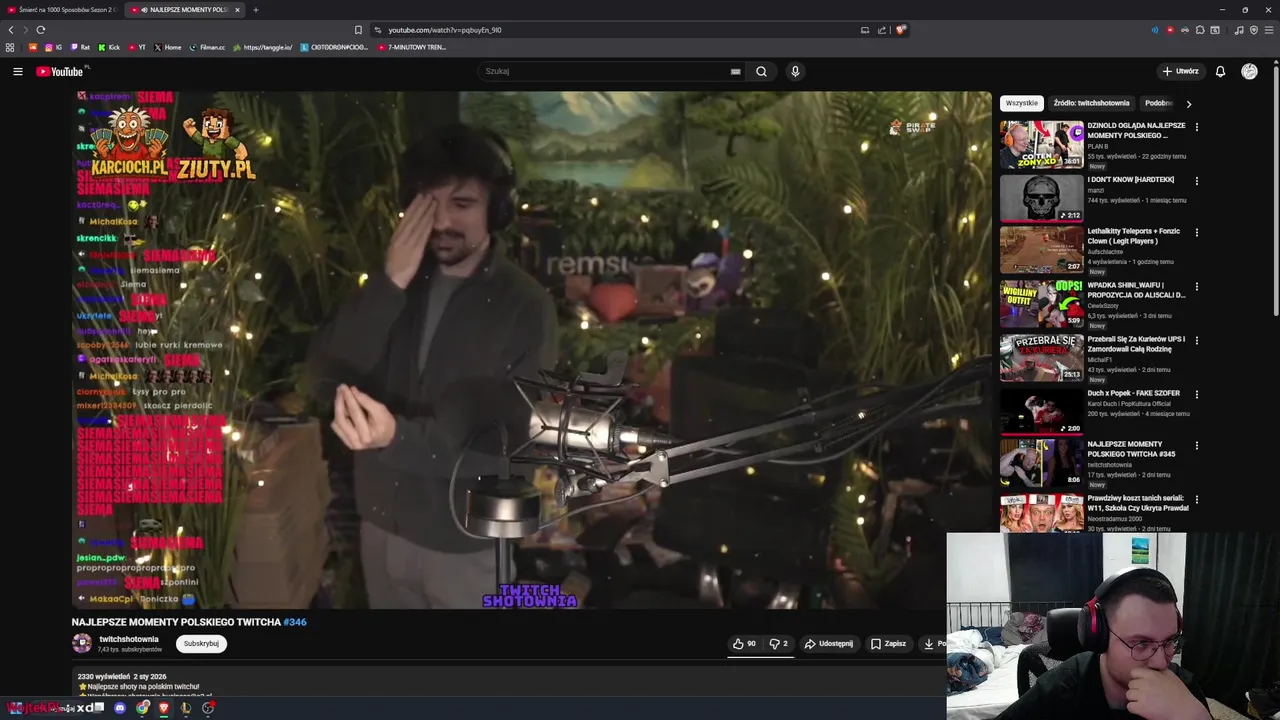1280x720 pixels.
Task: Open League of Legends icon in taskbar
Action: (x=186, y=708)
